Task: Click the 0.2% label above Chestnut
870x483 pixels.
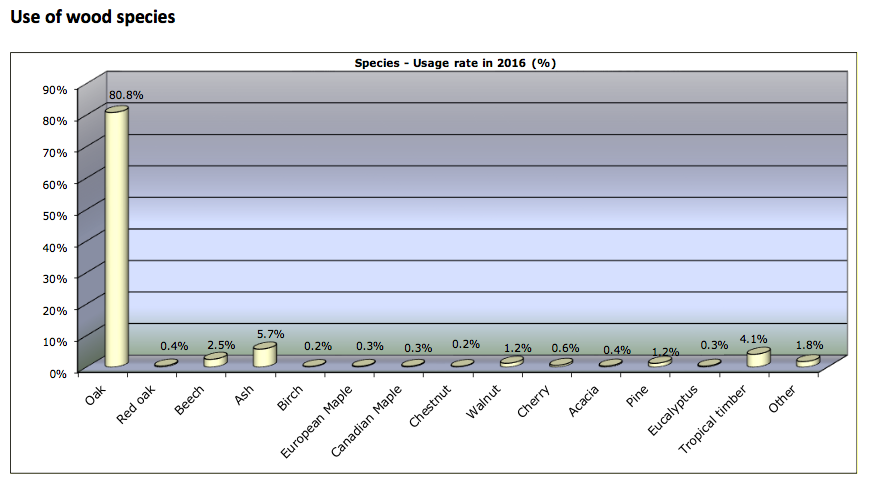Action: [x=466, y=344]
